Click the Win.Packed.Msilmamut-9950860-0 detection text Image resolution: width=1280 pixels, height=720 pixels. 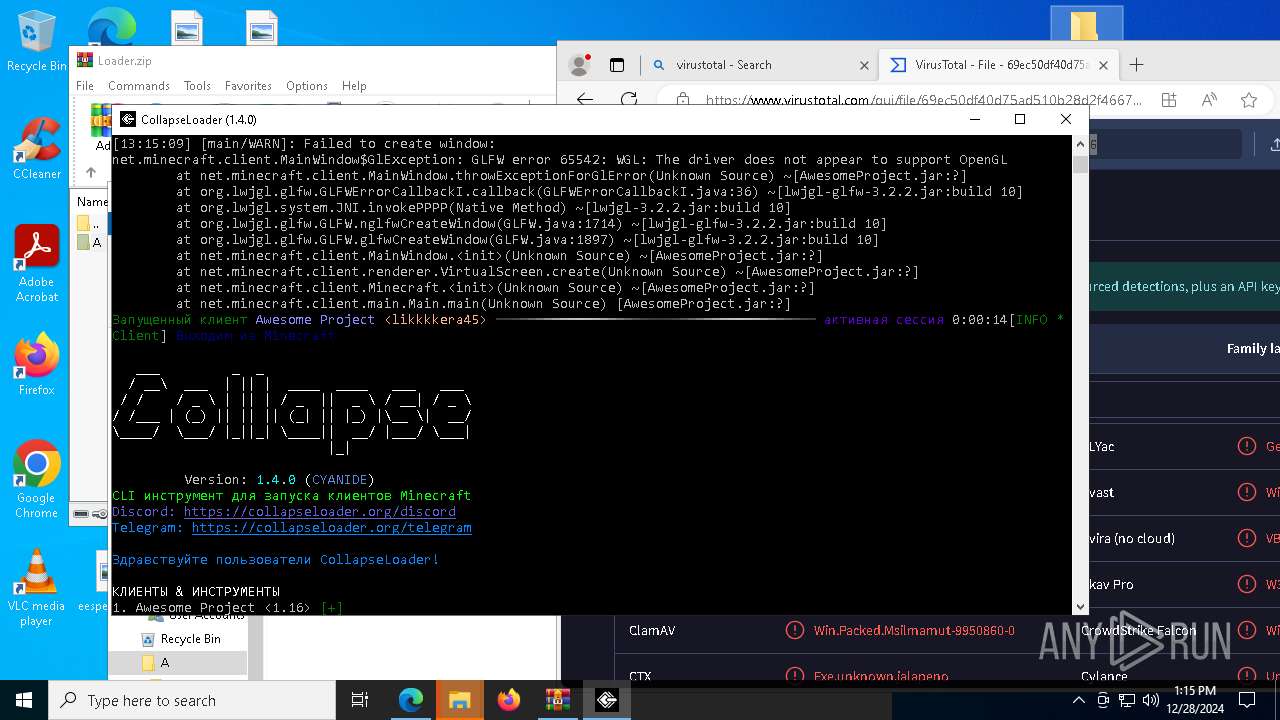coord(914,630)
